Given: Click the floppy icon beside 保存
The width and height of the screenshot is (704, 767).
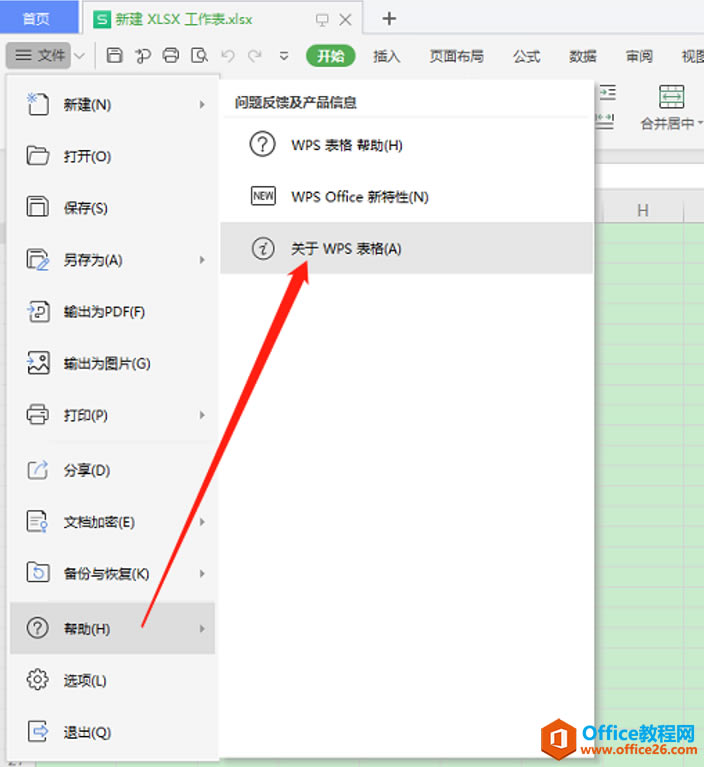Looking at the screenshot, I should [x=37, y=207].
